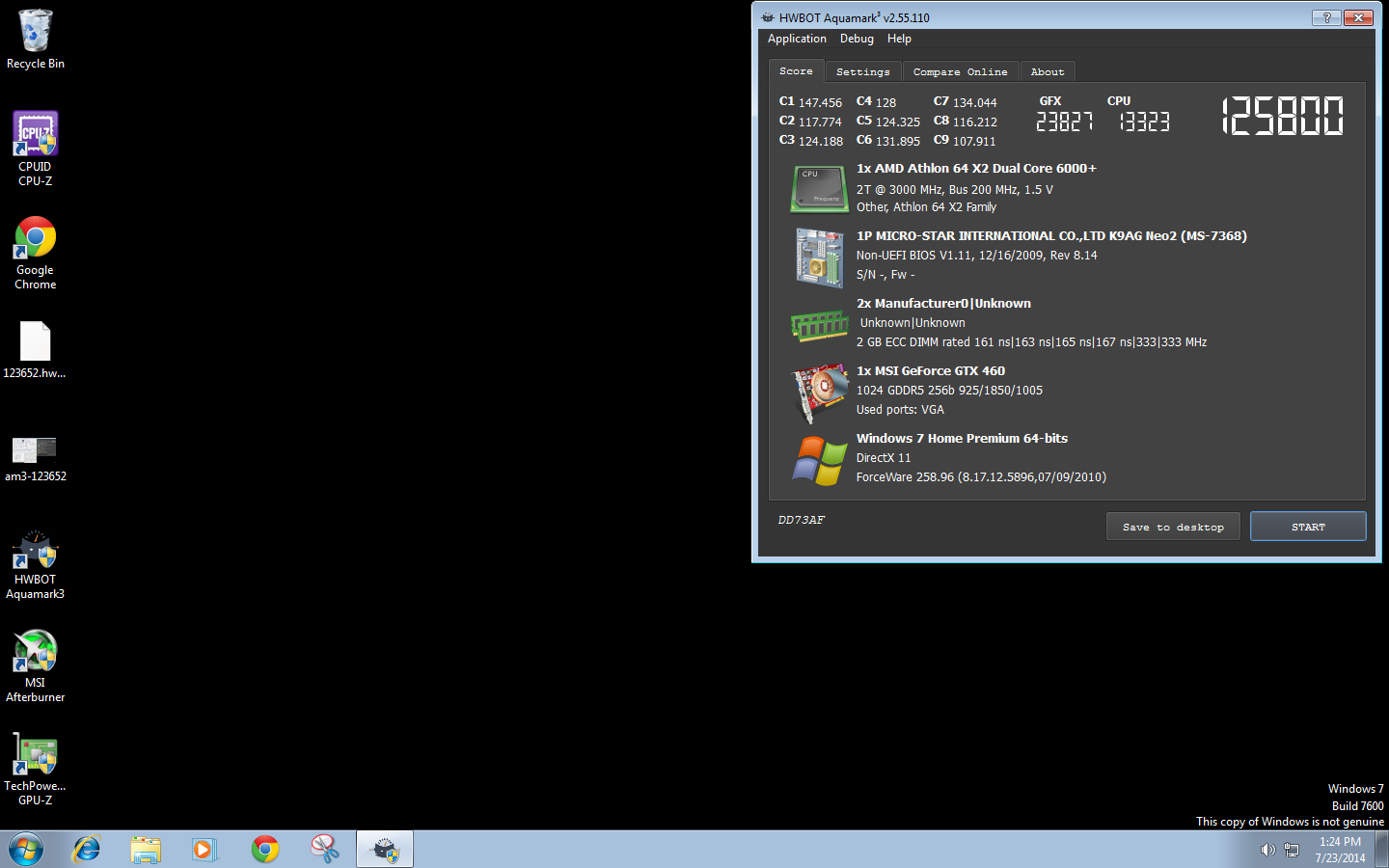Click the 125800 total score display
Viewport: 1389px width, 868px height.
click(x=1283, y=116)
